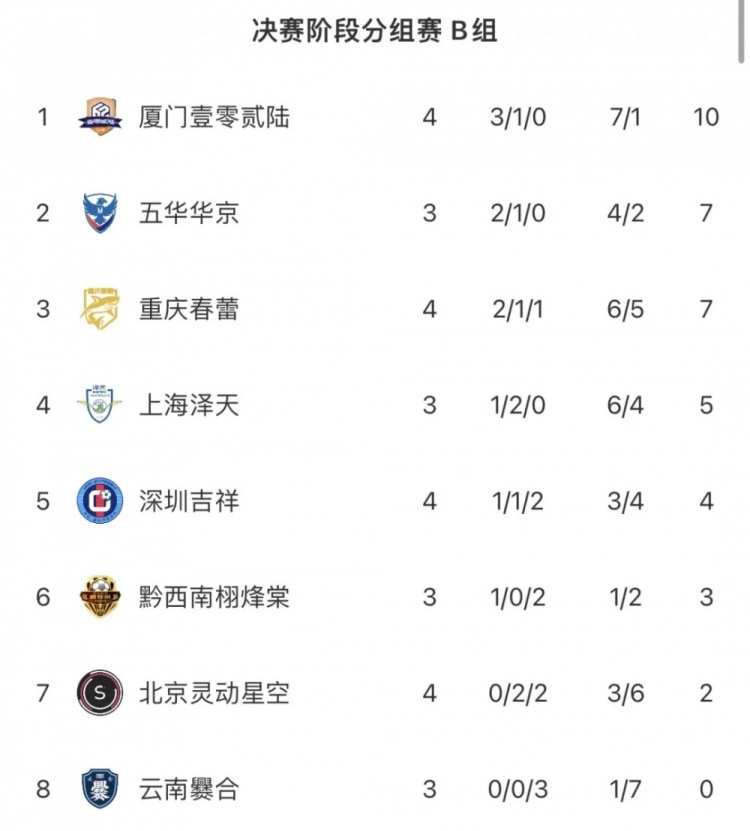Click the 五华华京 eagle team logo

(100, 213)
